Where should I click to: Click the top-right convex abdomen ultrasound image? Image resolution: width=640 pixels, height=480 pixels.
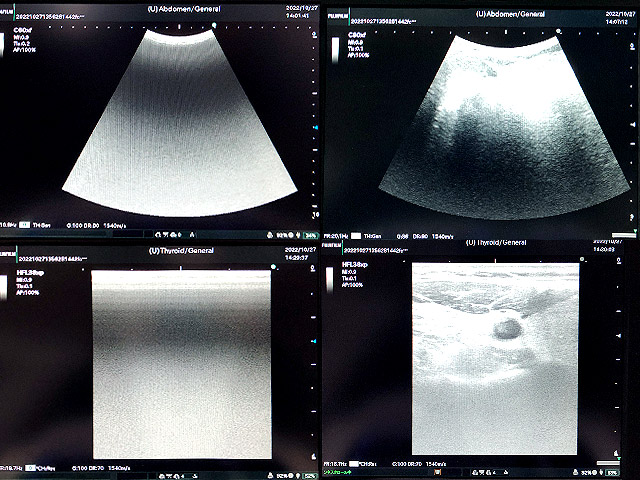504,127
